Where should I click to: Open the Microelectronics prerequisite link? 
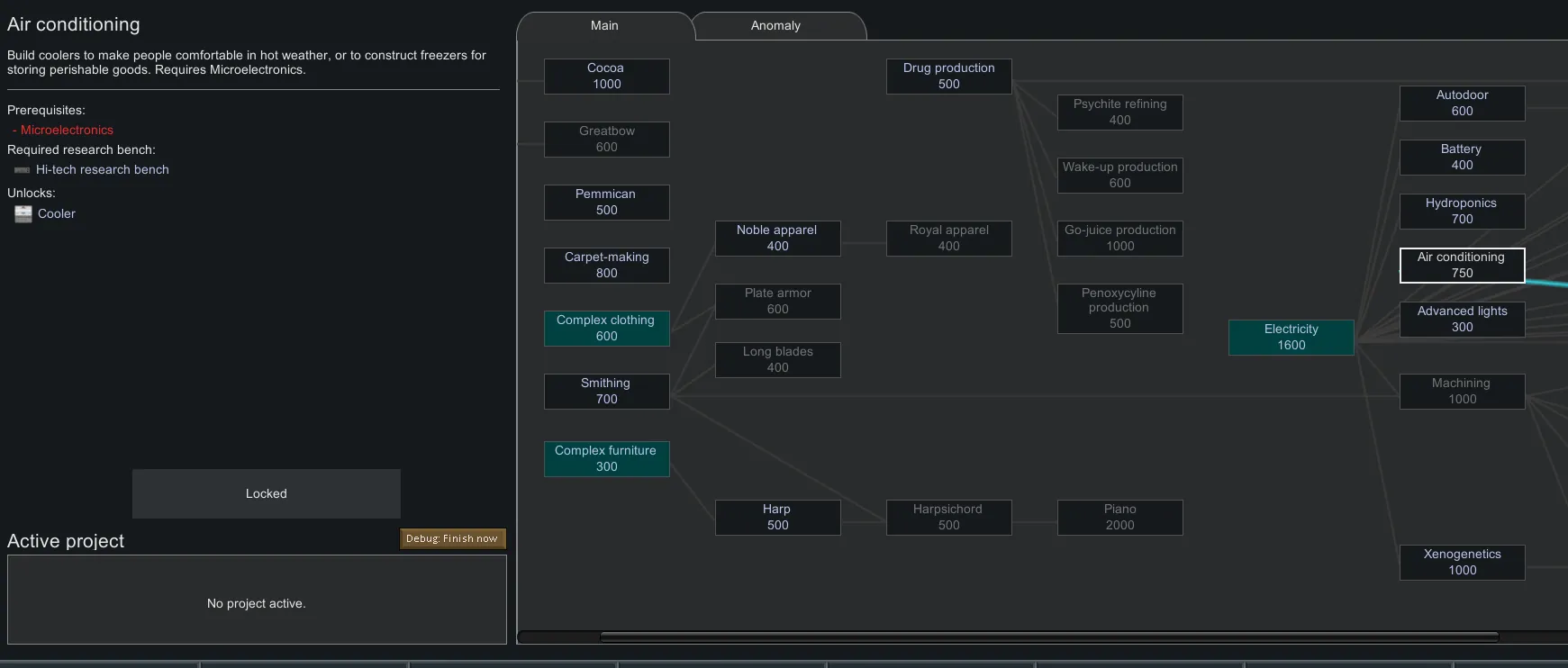tap(67, 130)
